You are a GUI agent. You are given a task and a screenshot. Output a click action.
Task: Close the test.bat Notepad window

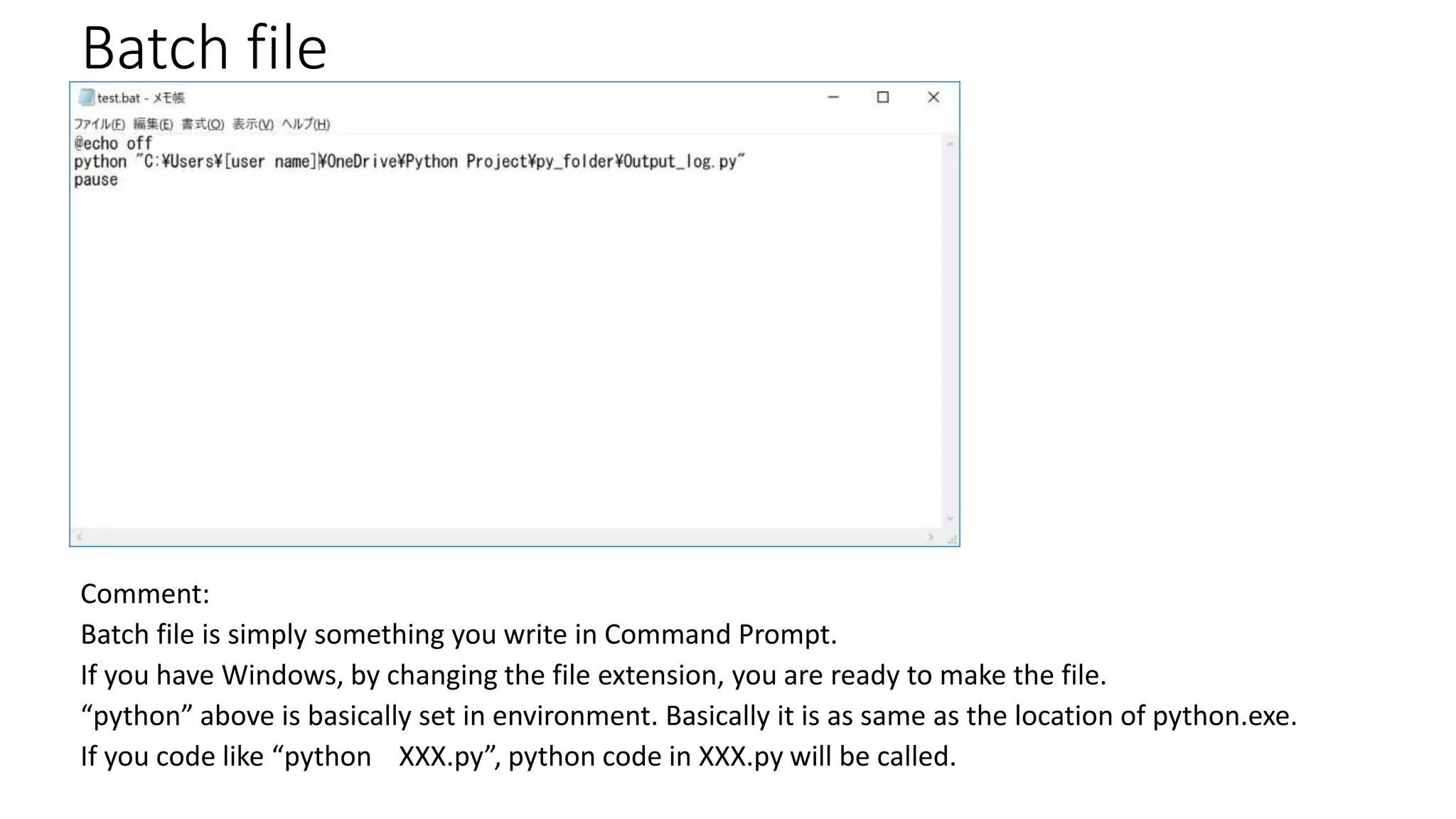pos(933,97)
